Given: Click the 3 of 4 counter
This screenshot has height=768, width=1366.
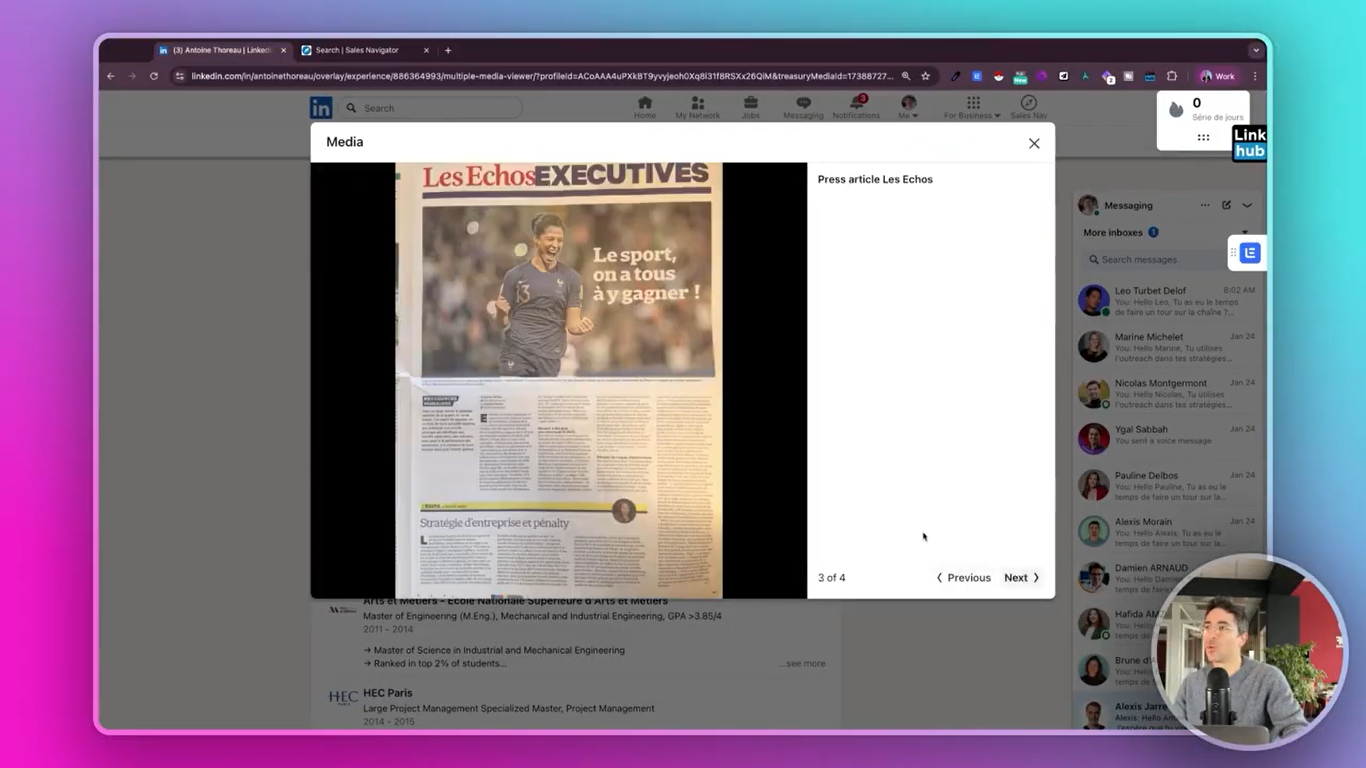Looking at the screenshot, I should point(831,578).
